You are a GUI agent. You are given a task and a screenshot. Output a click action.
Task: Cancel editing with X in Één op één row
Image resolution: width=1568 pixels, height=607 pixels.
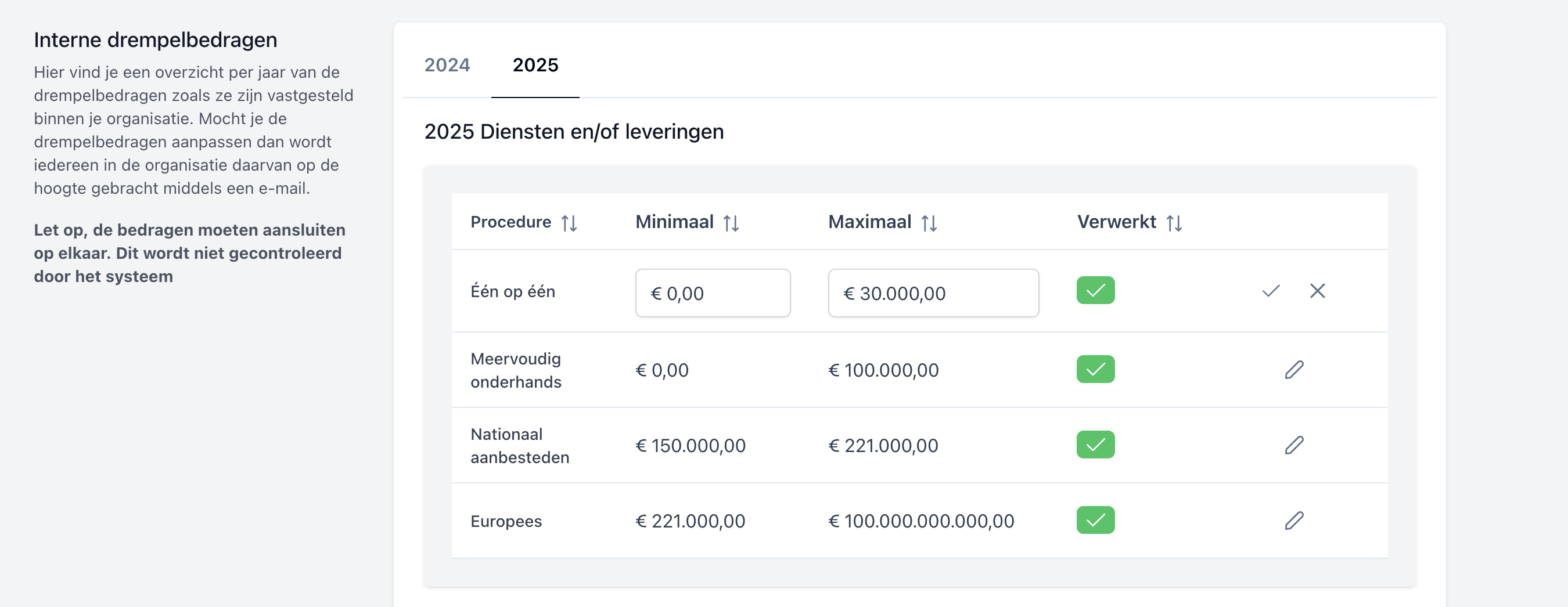[x=1317, y=291]
